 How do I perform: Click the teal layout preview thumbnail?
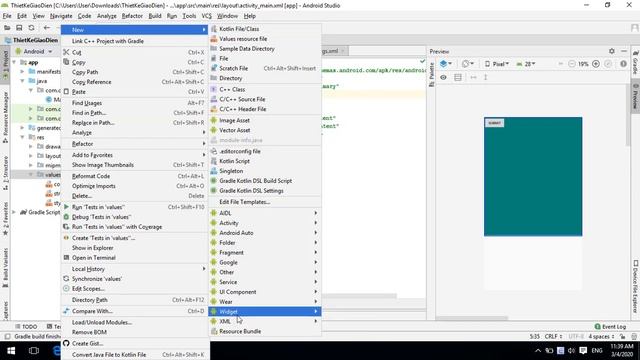[533, 177]
